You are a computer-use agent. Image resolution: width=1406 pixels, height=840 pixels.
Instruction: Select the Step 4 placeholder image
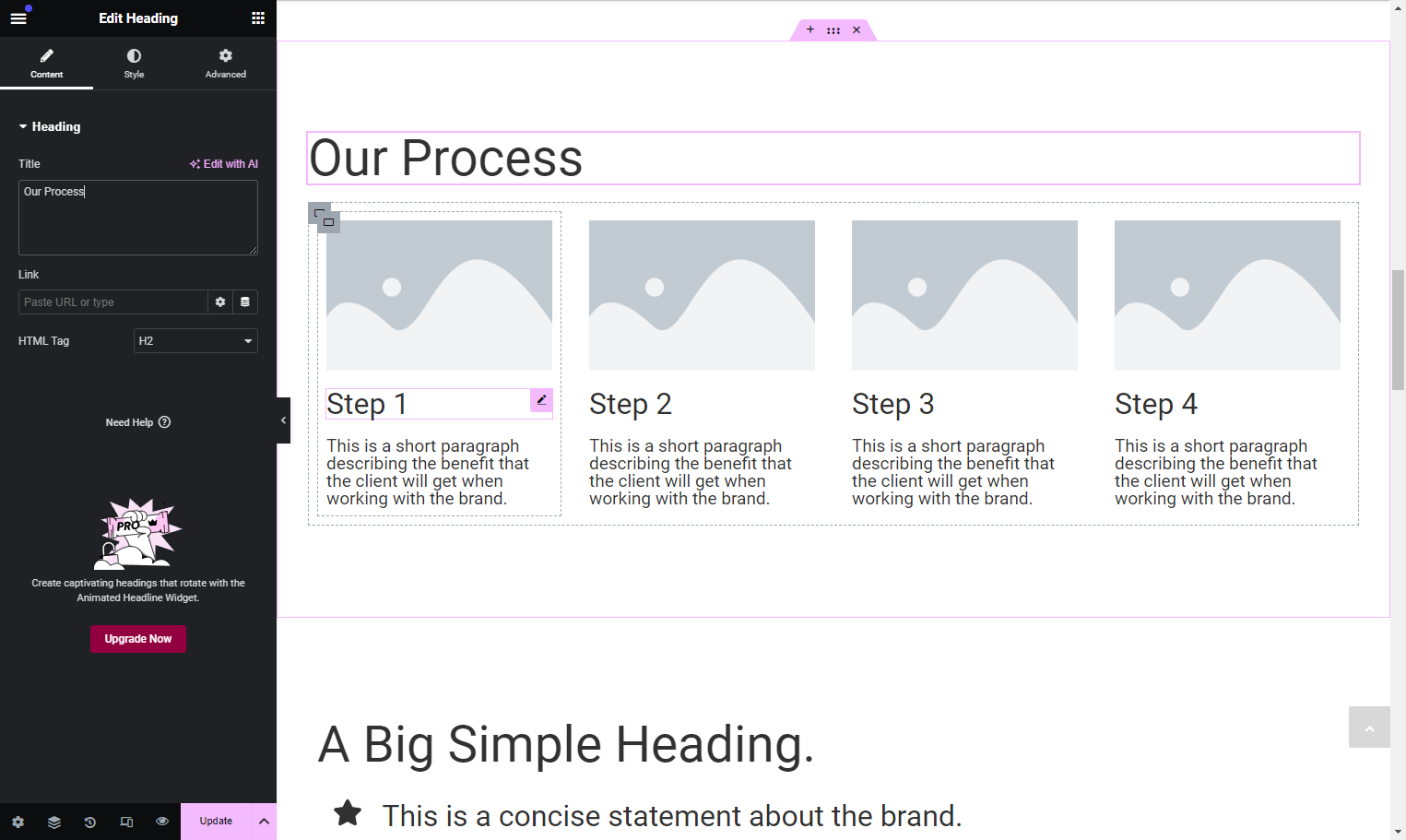(1227, 295)
